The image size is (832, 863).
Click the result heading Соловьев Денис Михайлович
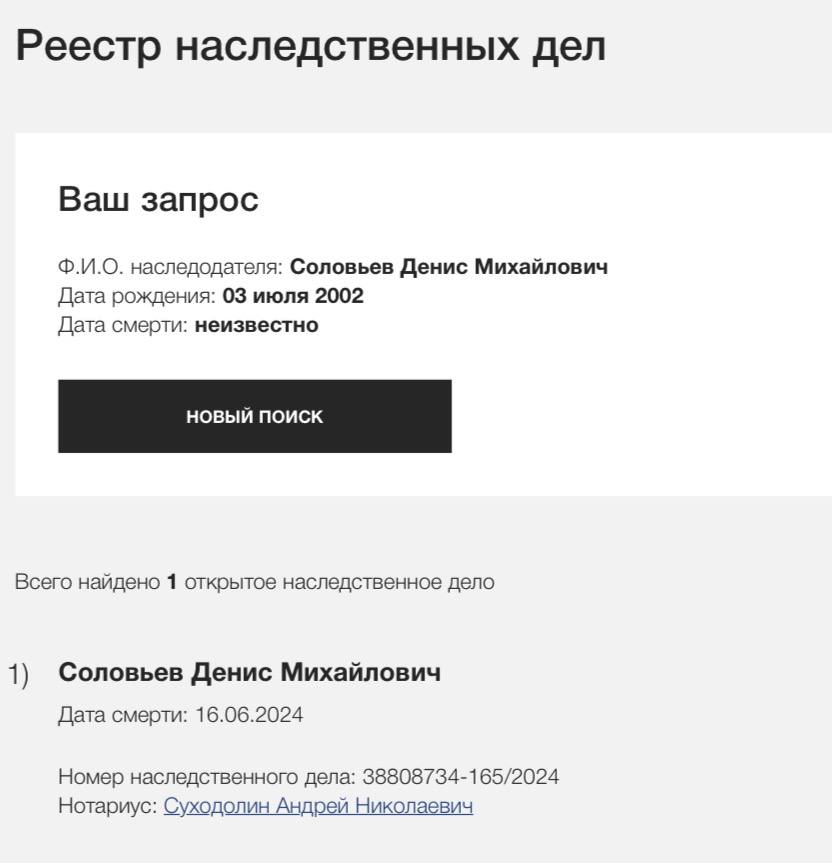[x=249, y=673]
